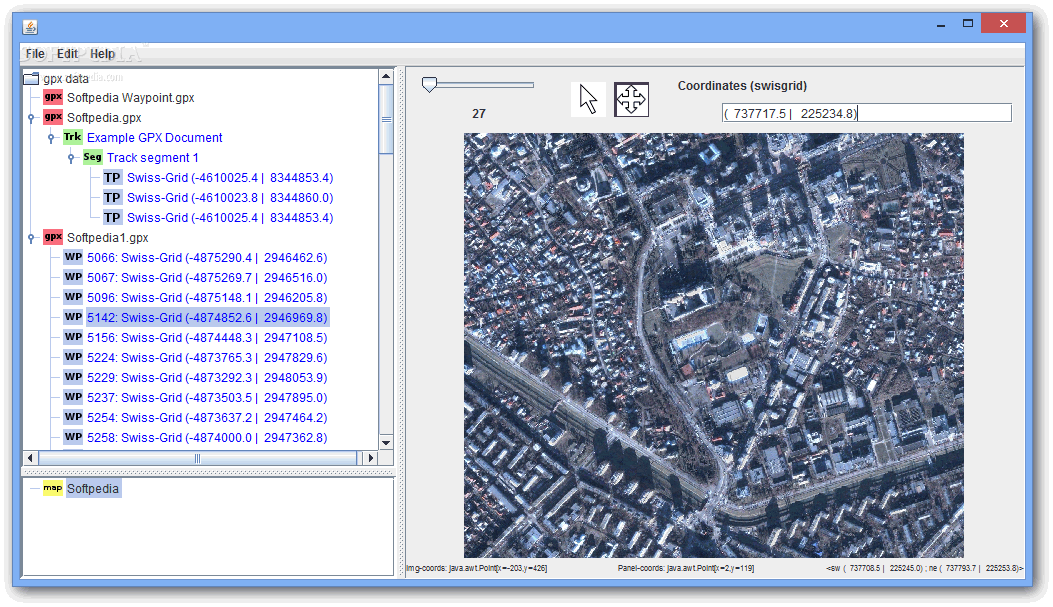Click gpx icon of Softpedia1.gpx
This screenshot has width=1053, height=607.
(x=53, y=237)
